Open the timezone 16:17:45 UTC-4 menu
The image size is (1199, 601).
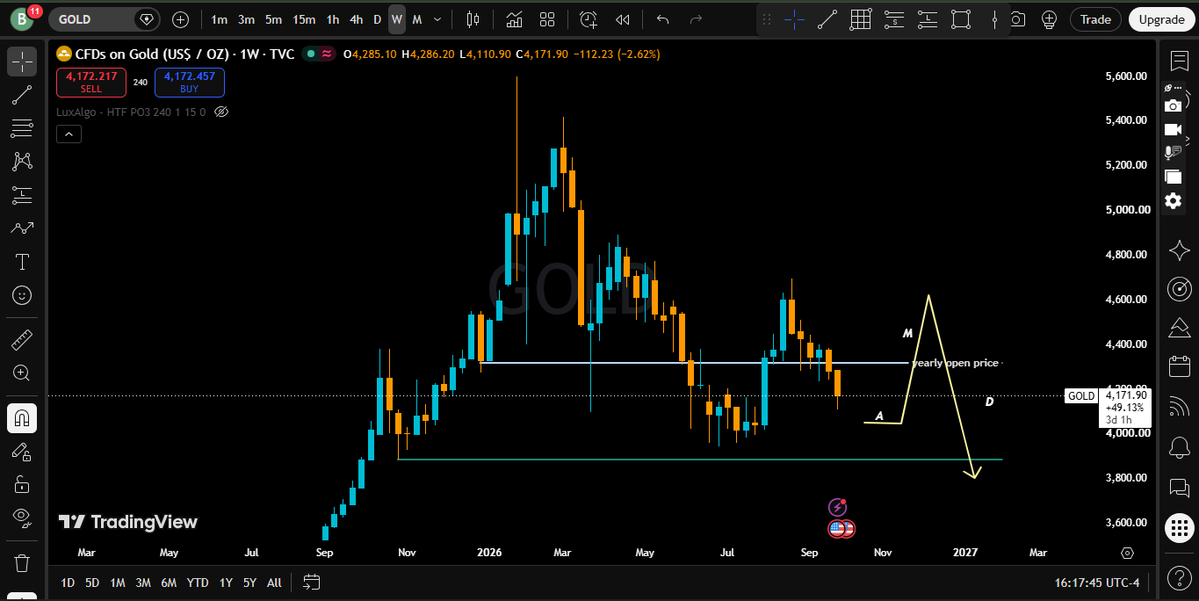[1097, 583]
